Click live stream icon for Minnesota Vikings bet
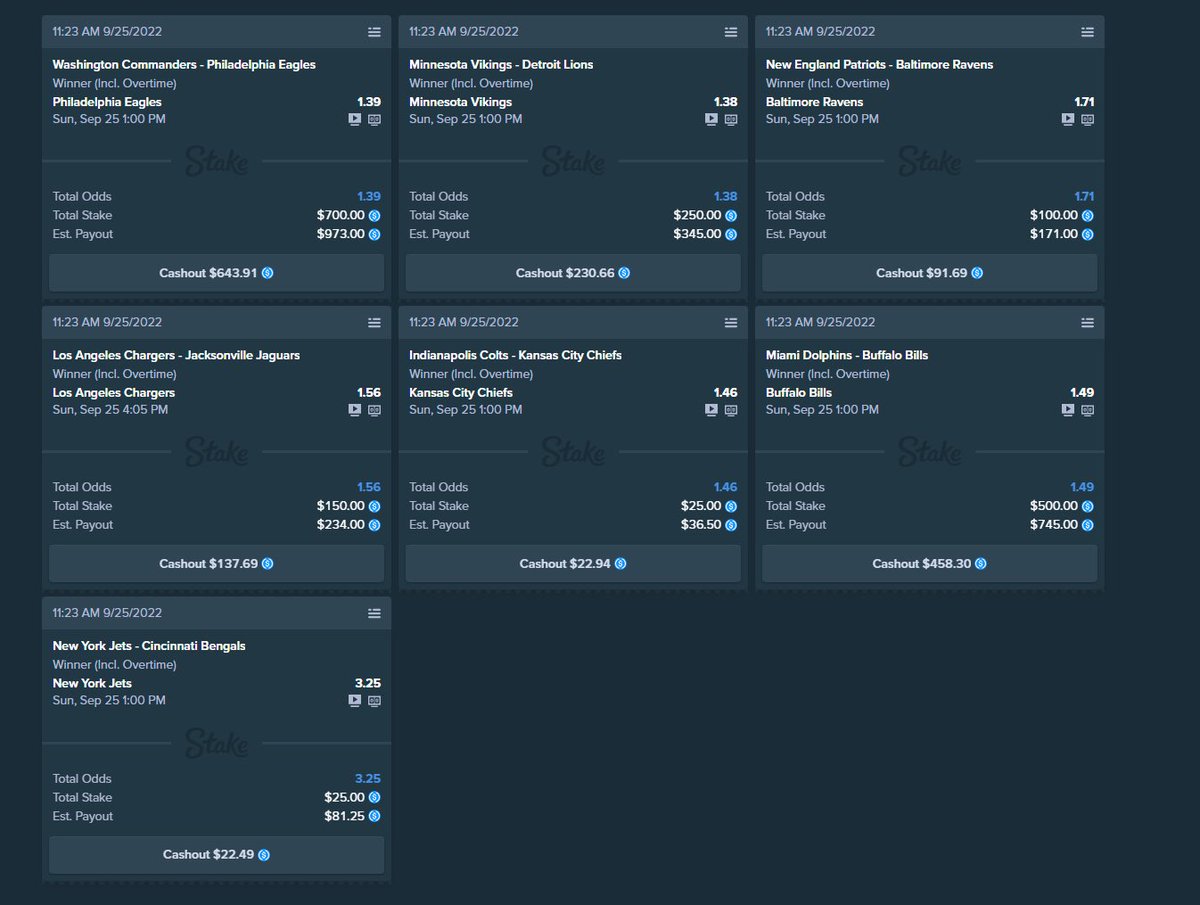1200x905 pixels. pyautogui.click(x=711, y=119)
